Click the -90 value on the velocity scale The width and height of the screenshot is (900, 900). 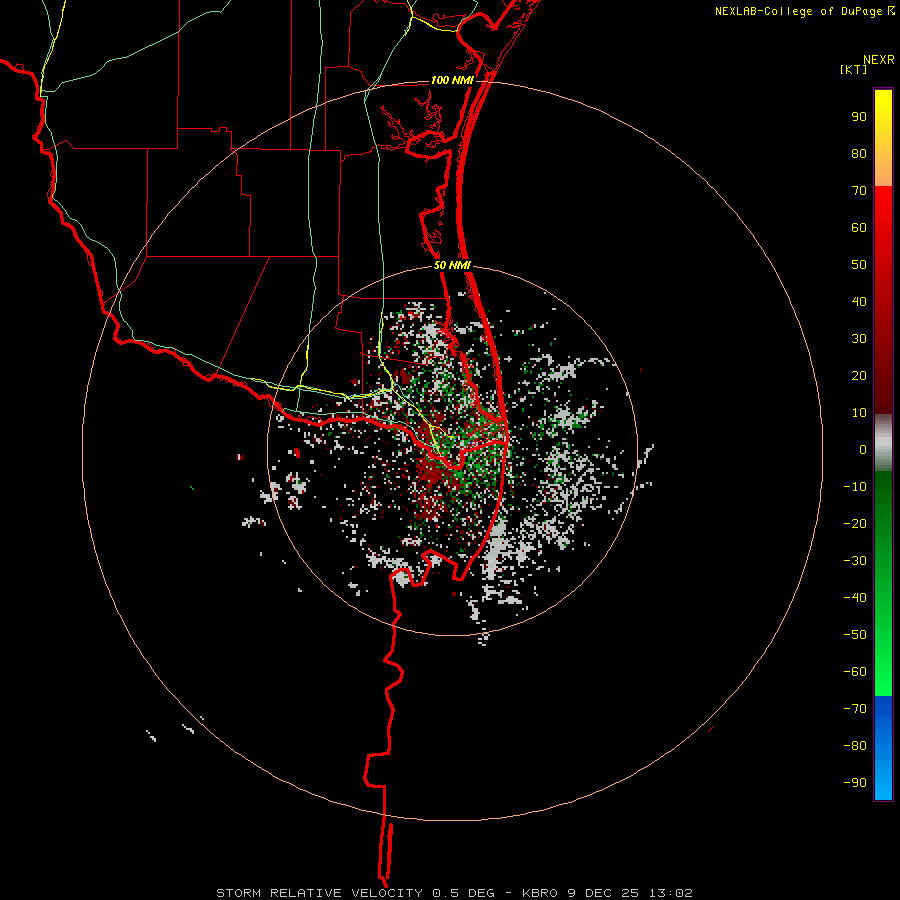[x=855, y=782]
